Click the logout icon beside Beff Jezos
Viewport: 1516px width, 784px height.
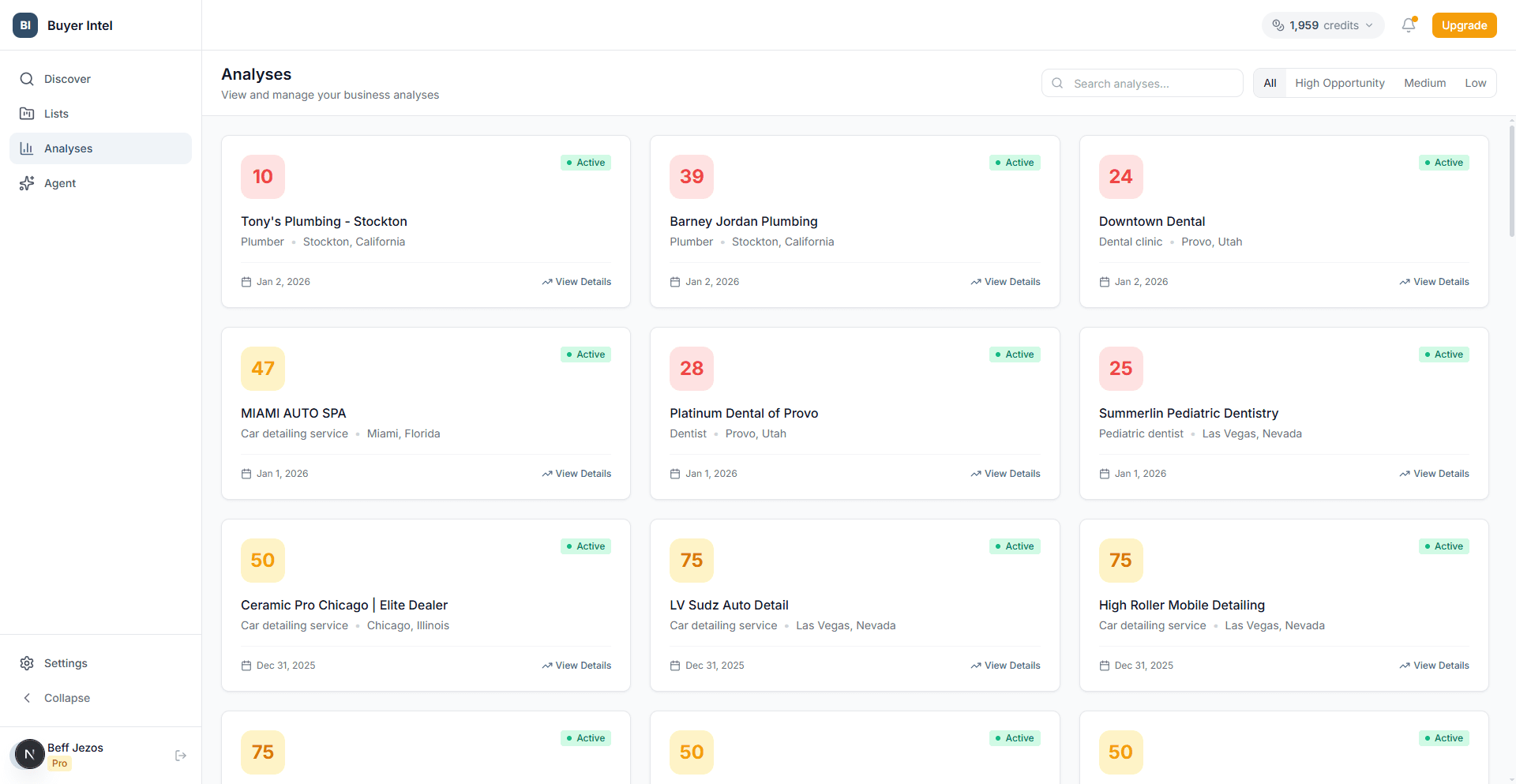181,756
